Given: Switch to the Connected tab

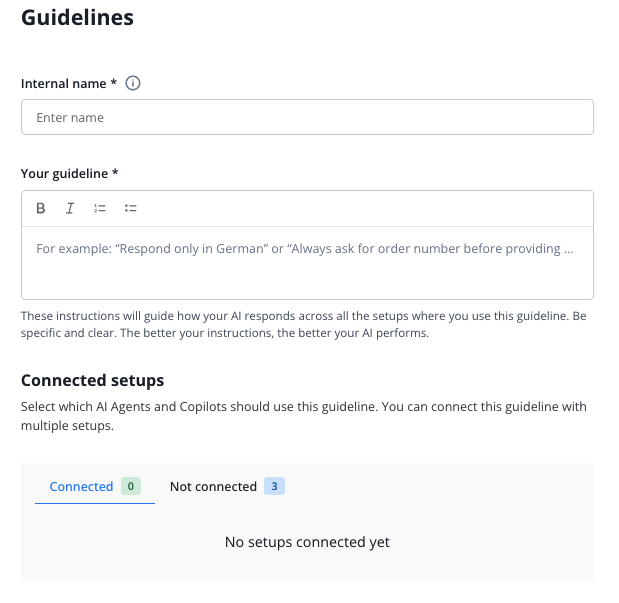Looking at the screenshot, I should pyautogui.click(x=81, y=486).
